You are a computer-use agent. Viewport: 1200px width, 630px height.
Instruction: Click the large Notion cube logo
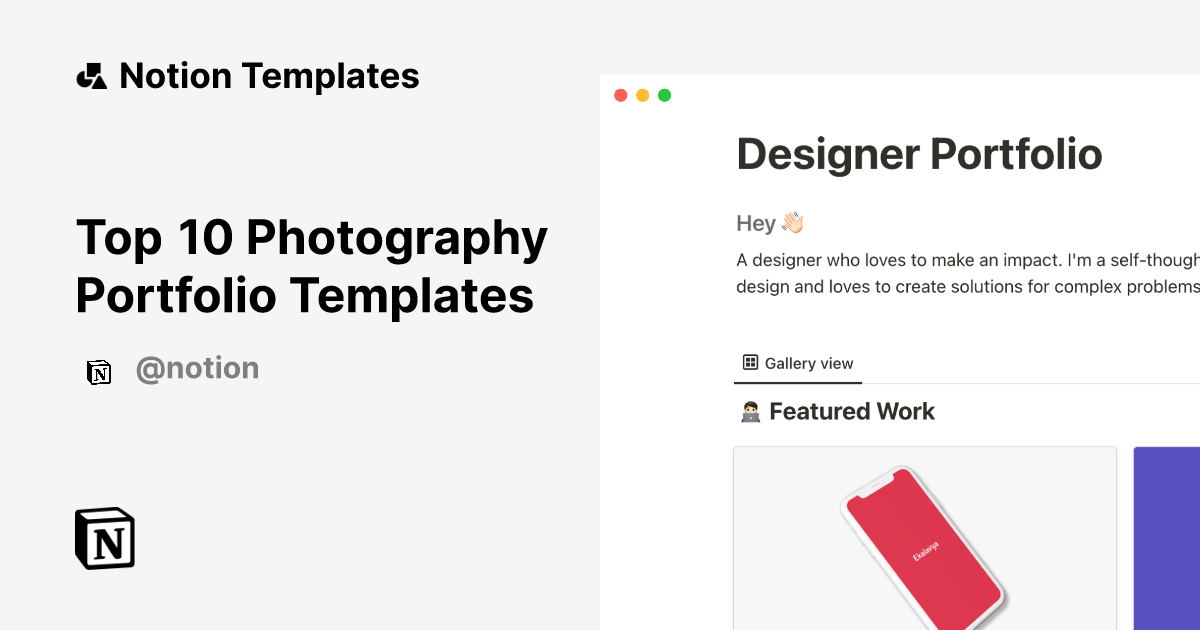[105, 538]
